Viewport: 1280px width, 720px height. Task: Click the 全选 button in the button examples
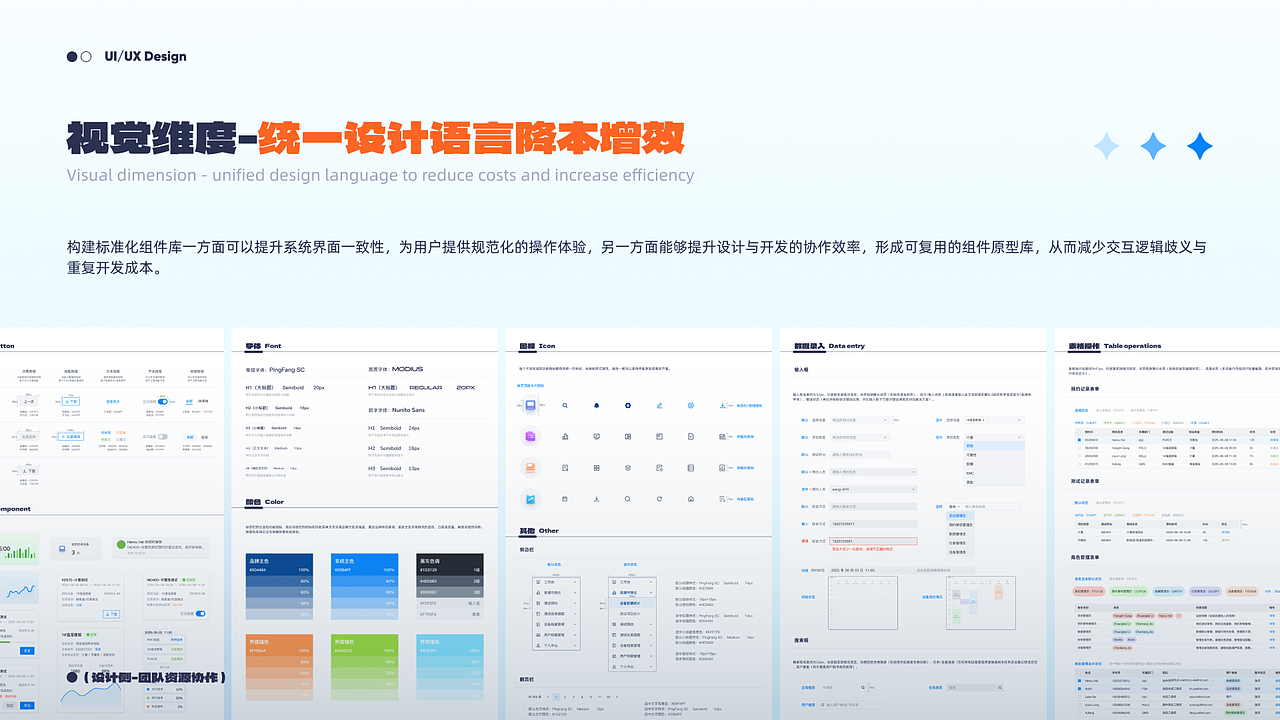(x=189, y=401)
